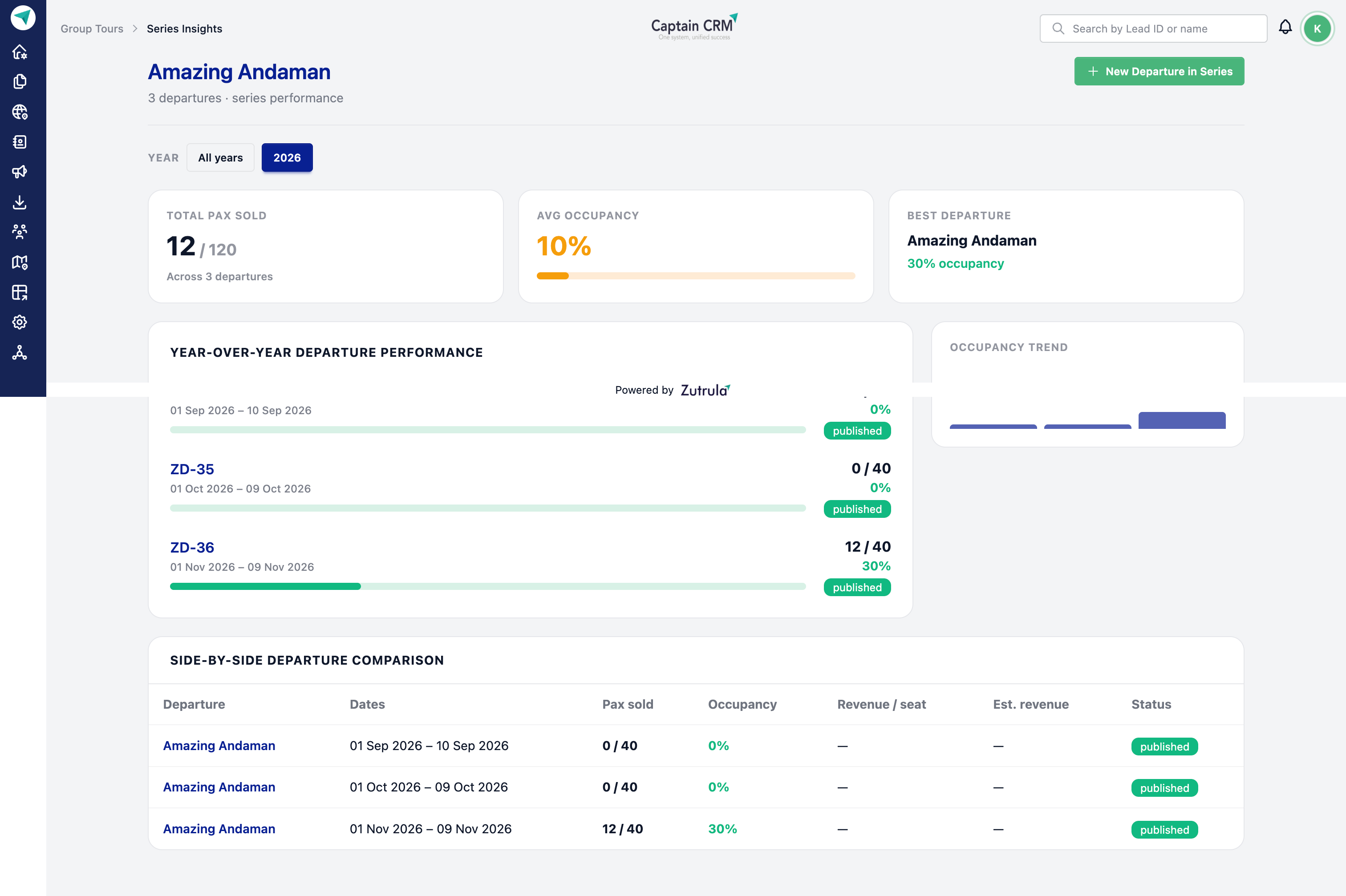Click the ZD-35 occupancy progress bar
This screenshot has width=1346, height=896.
point(487,508)
